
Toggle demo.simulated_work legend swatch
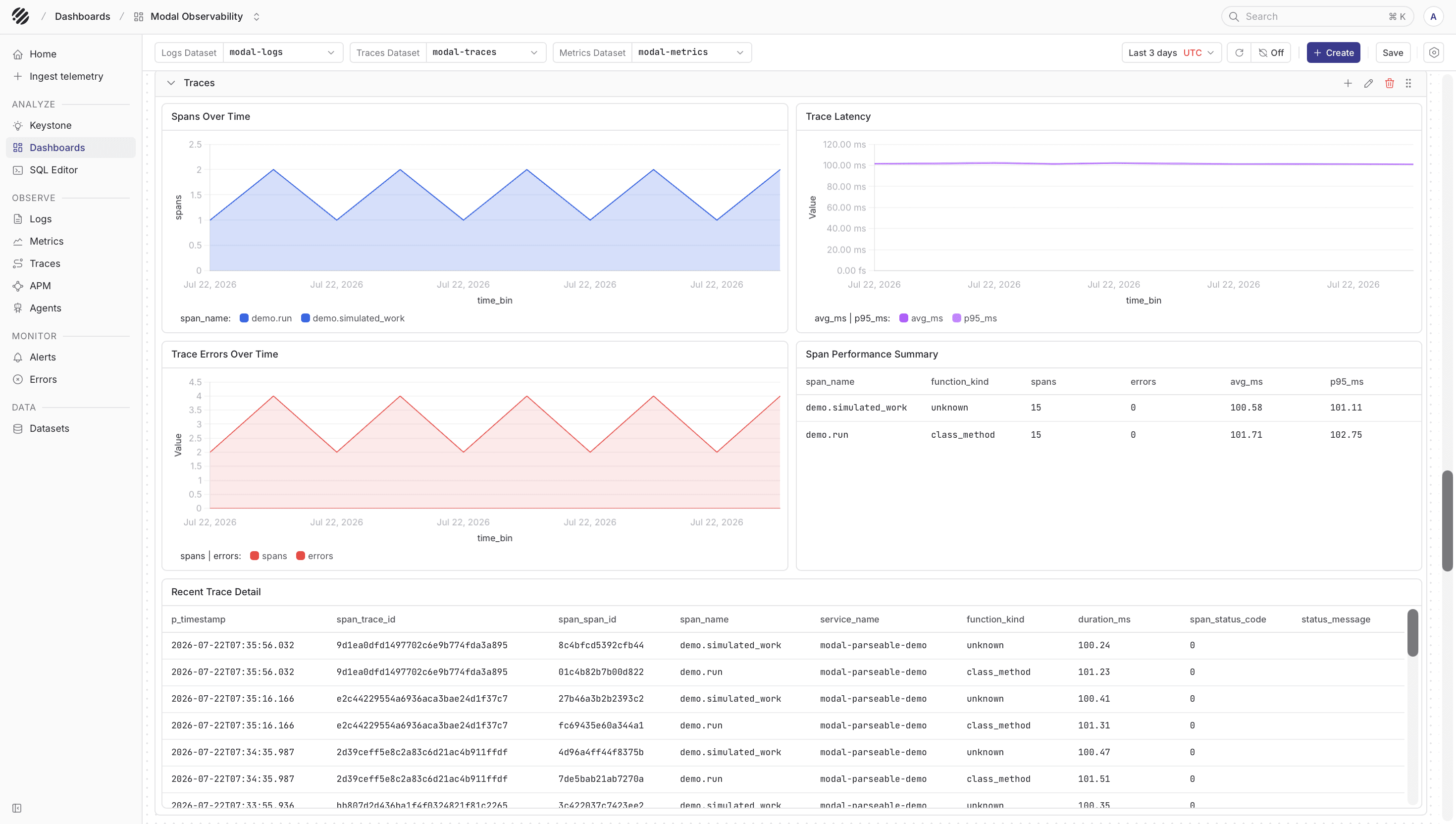pos(305,318)
